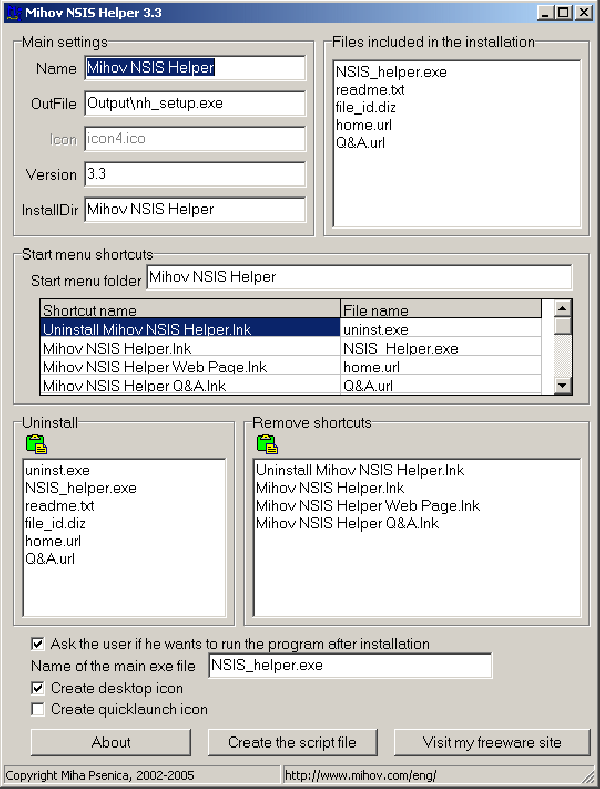Select readme.txt in included files list
600x789 pixels.
[370, 90]
